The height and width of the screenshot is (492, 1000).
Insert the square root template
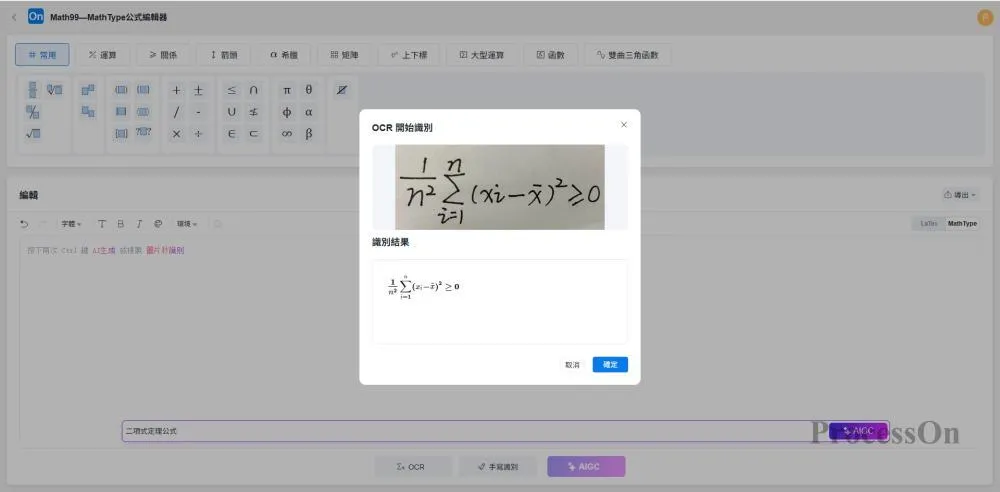(33, 134)
